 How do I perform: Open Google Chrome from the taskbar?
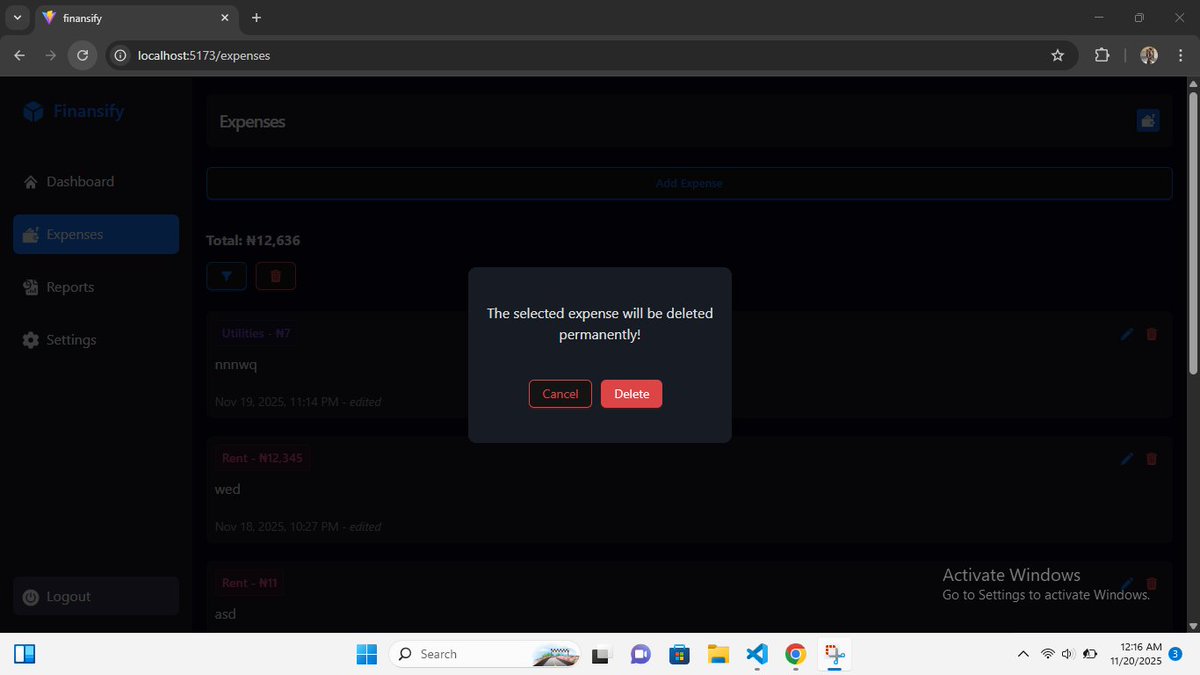[796, 654]
